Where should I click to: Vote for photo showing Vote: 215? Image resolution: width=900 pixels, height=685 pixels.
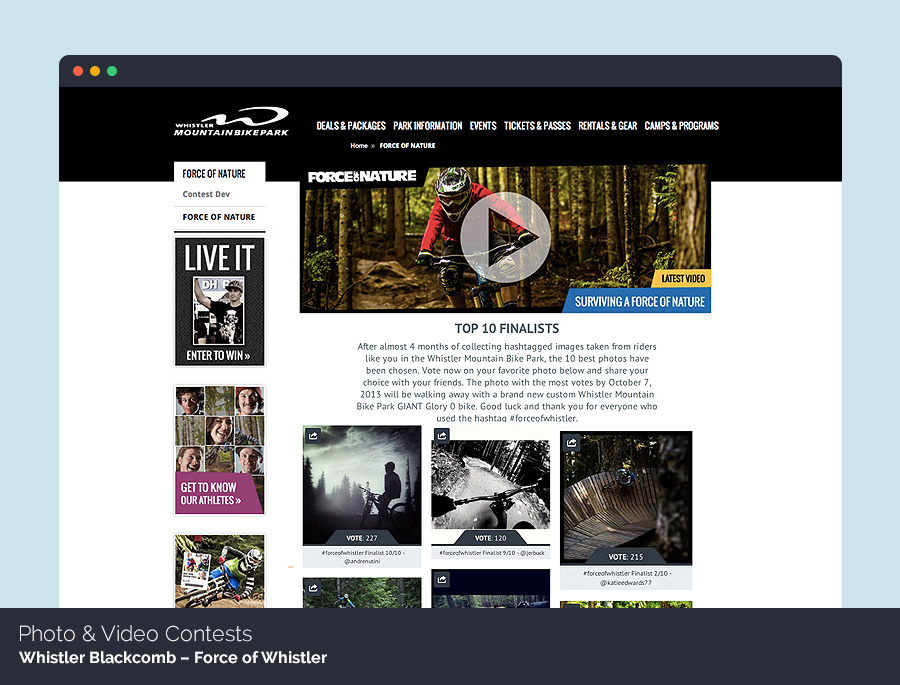(626, 557)
